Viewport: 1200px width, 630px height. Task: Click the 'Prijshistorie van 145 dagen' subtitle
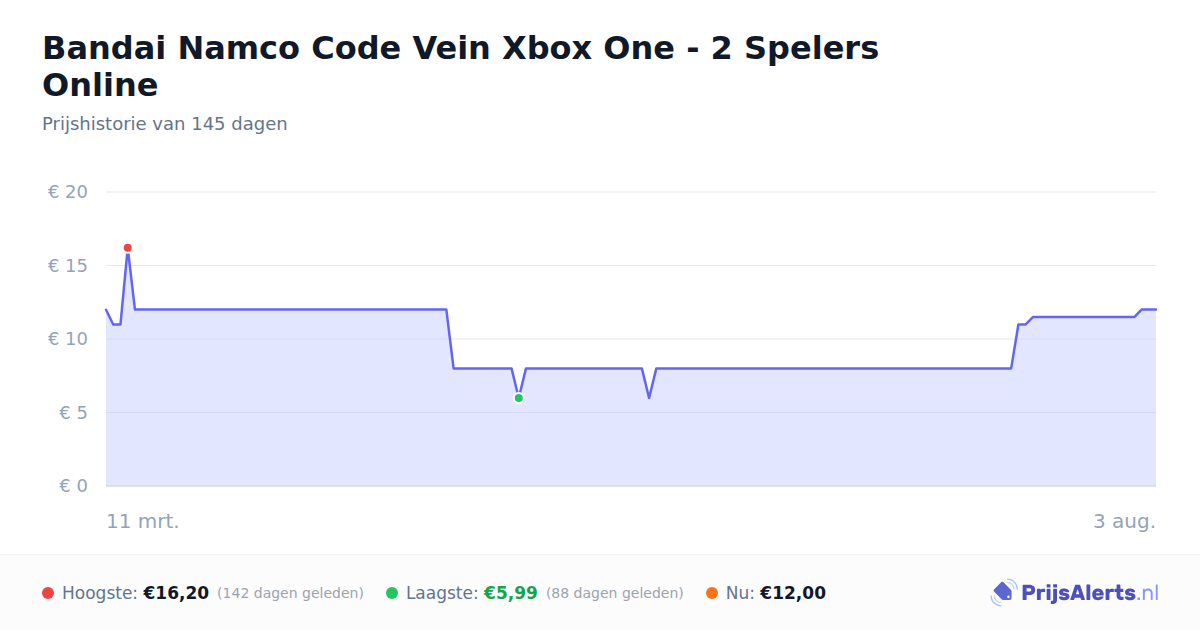165,124
